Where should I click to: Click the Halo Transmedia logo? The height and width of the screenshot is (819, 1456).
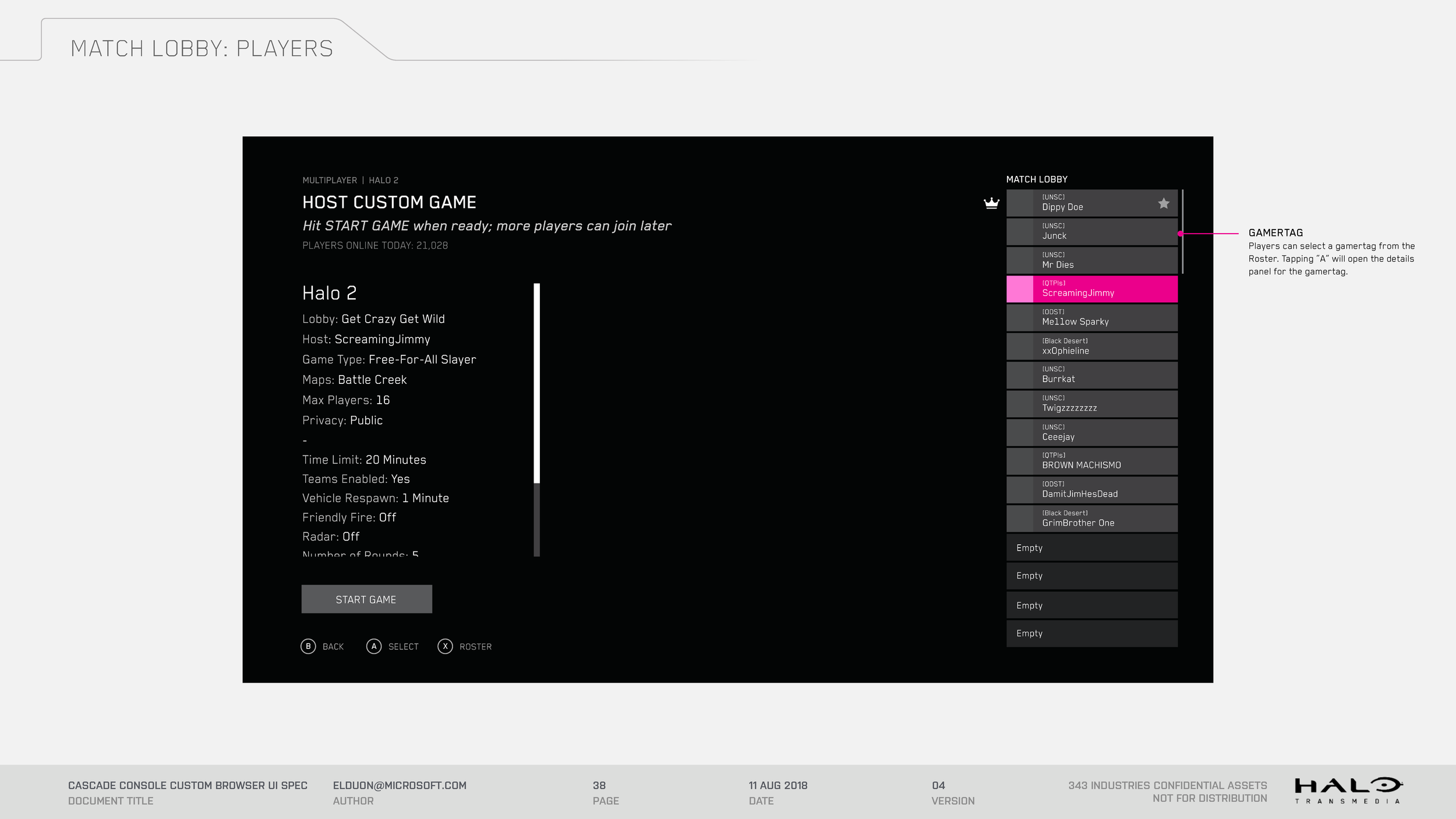(x=1348, y=790)
